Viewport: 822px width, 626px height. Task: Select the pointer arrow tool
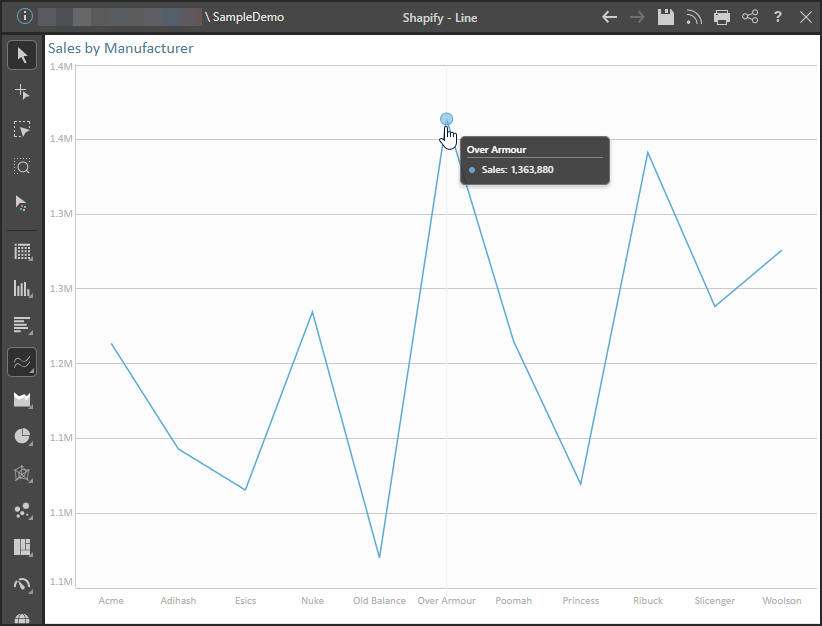click(22, 55)
